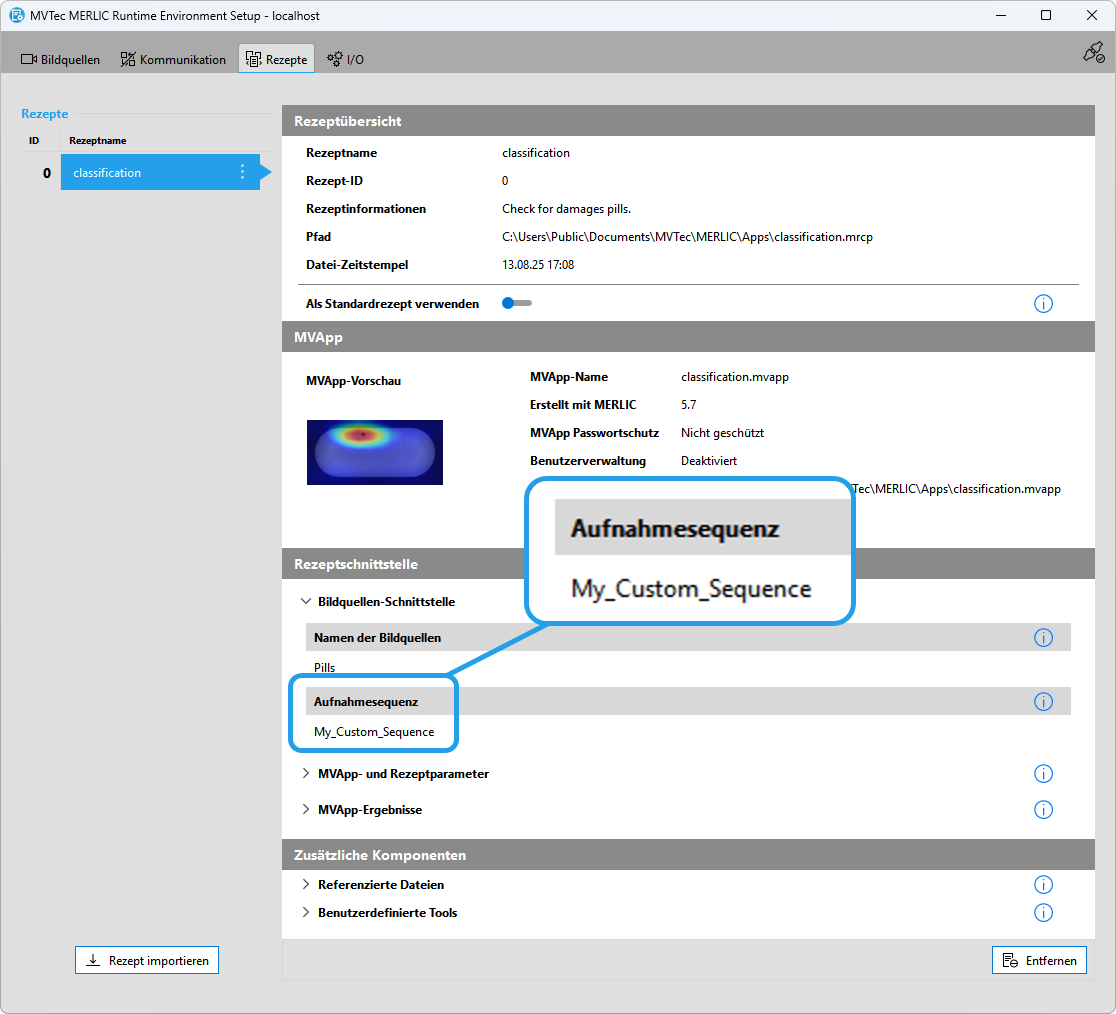Click info icon for Als Standardrezept verwenden
The image size is (1116, 1014).
coord(1043,303)
